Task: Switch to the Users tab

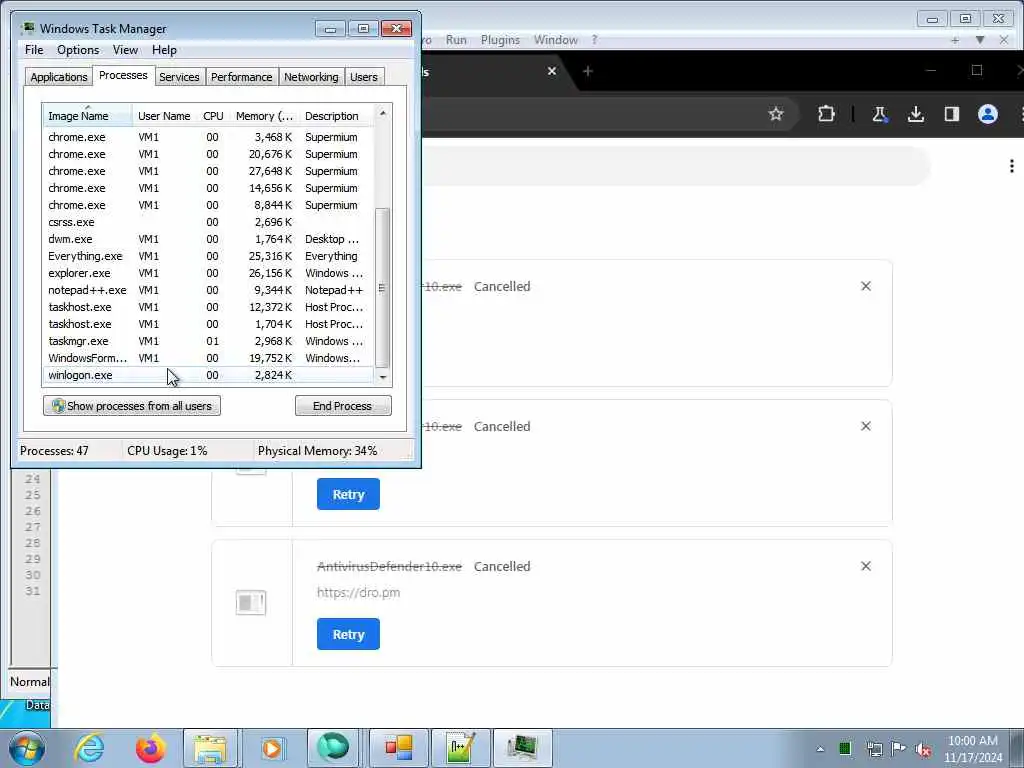Action: (363, 77)
